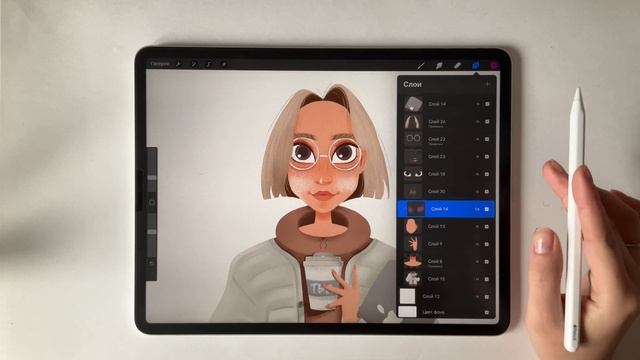Image resolution: width=640 pixels, height=360 pixels.
Task: Open the Цвет фона background color swatch
Action: tap(407, 312)
